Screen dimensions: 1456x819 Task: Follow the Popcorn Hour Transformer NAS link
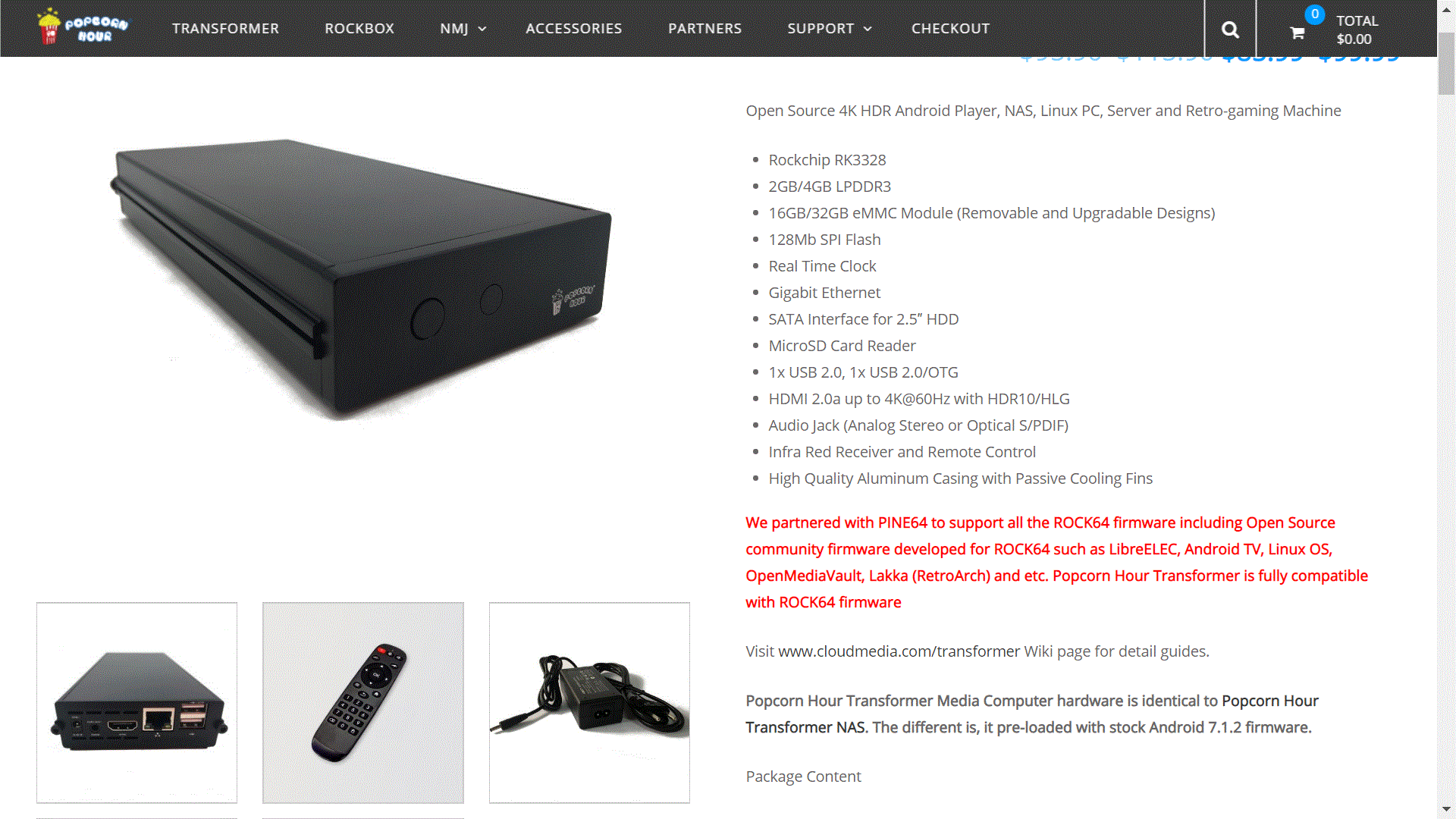point(1032,714)
